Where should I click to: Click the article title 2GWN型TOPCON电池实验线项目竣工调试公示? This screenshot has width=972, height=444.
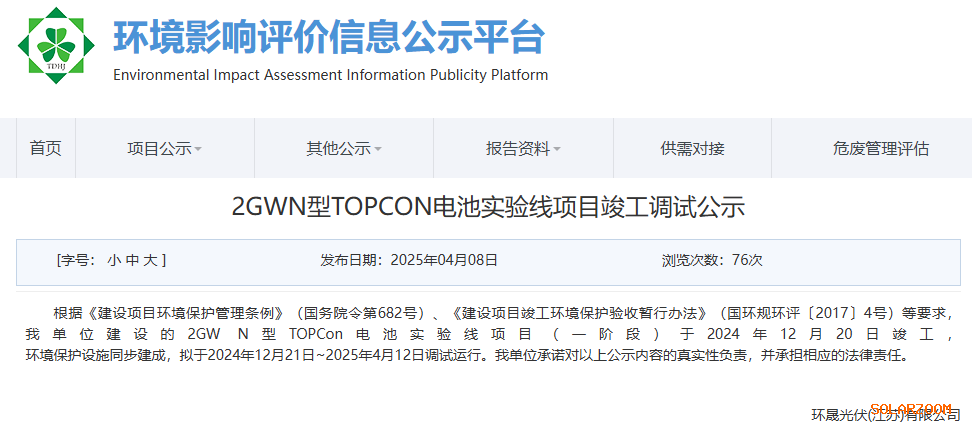(x=488, y=208)
